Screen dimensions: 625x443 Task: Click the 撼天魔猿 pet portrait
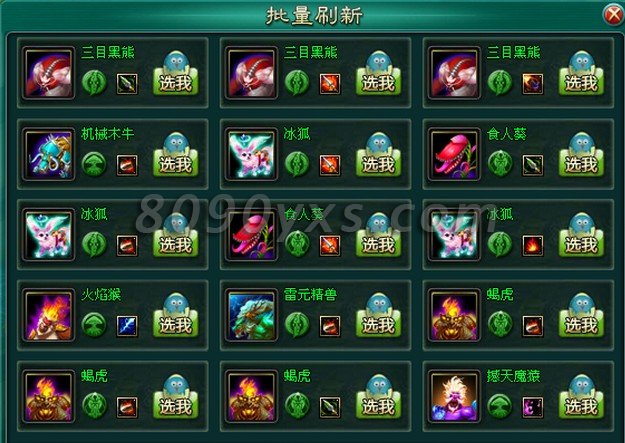click(454, 397)
